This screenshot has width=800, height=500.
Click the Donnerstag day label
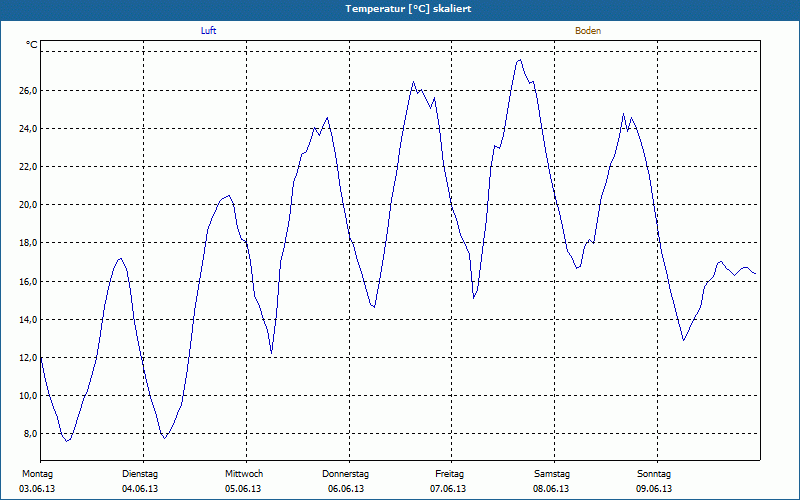point(345,474)
